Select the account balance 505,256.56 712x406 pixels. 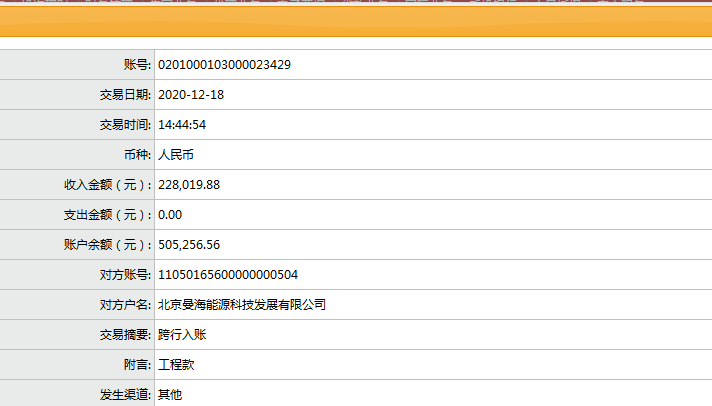[x=189, y=245]
